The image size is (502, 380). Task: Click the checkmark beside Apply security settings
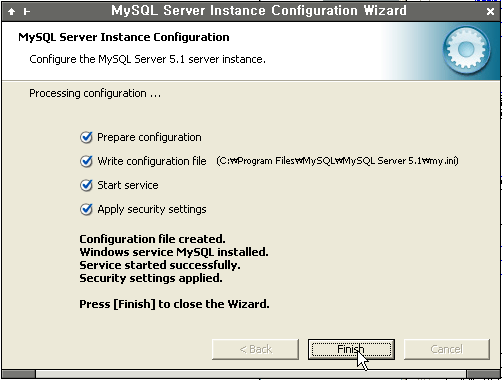coord(86,209)
